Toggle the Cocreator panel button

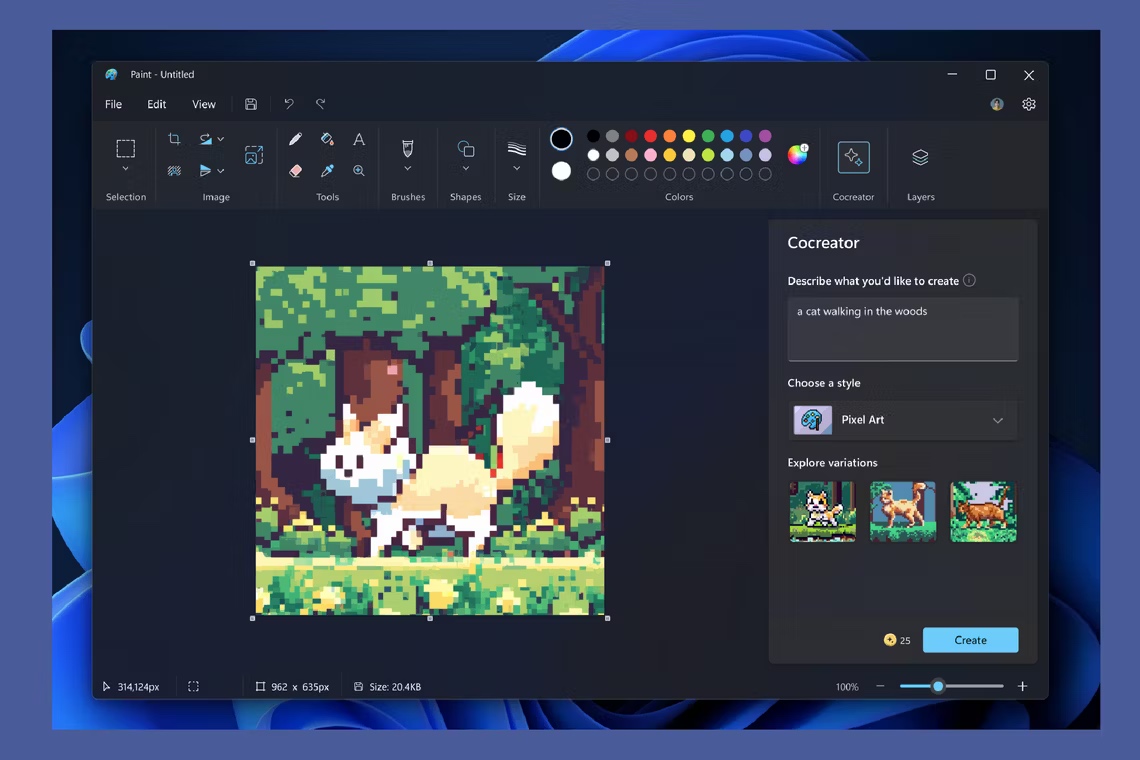(854, 157)
